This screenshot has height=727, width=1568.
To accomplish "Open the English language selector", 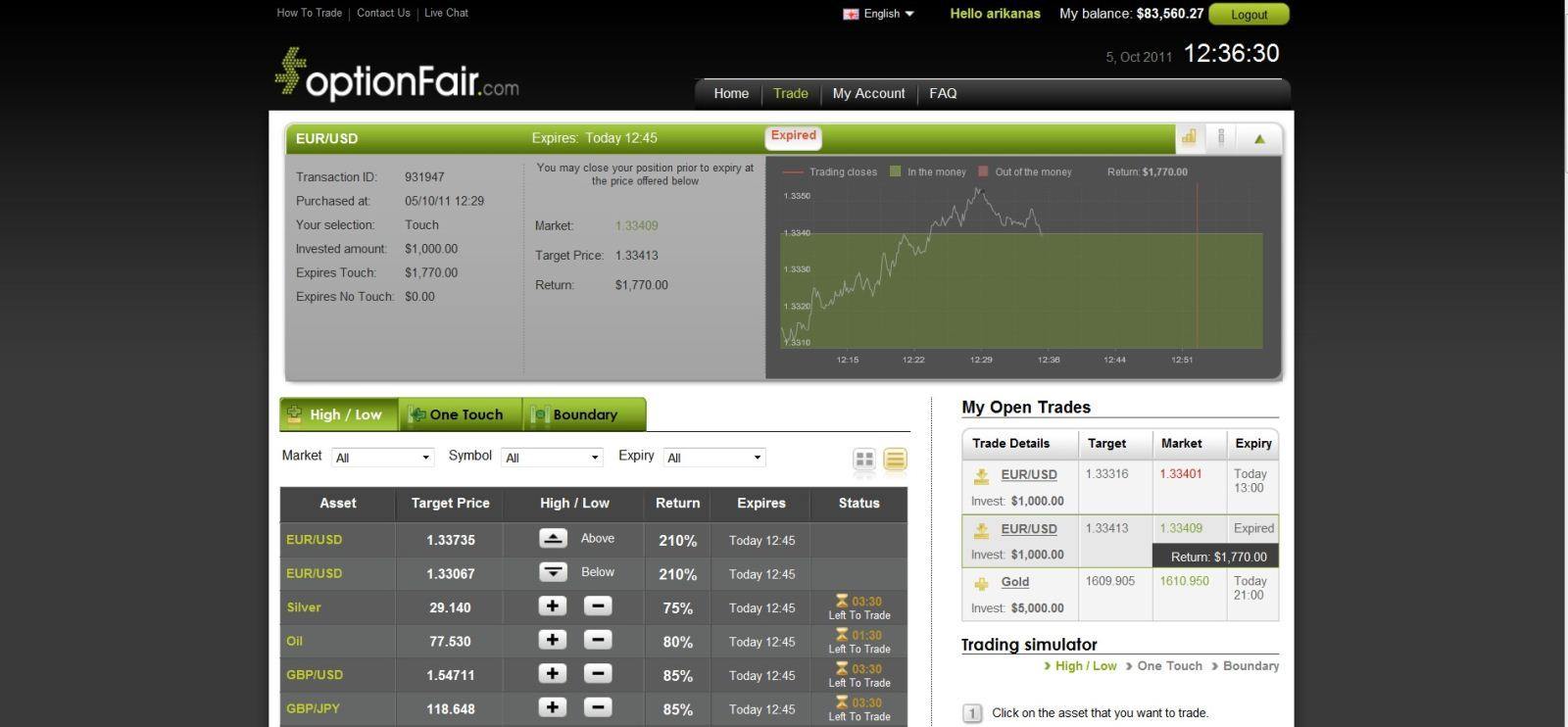I will click(x=880, y=14).
